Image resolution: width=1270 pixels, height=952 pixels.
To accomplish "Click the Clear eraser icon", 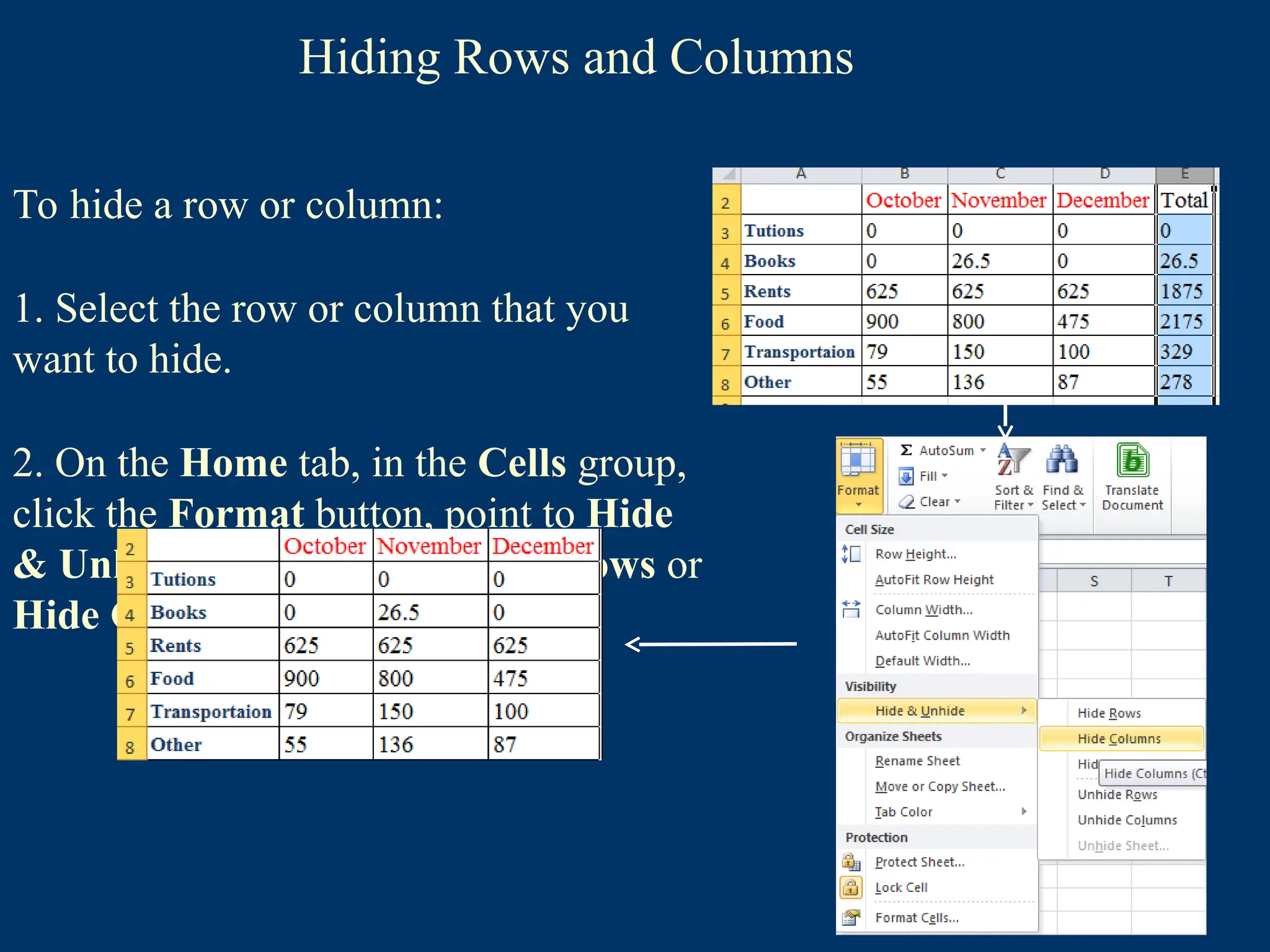I will pyautogui.click(x=907, y=502).
